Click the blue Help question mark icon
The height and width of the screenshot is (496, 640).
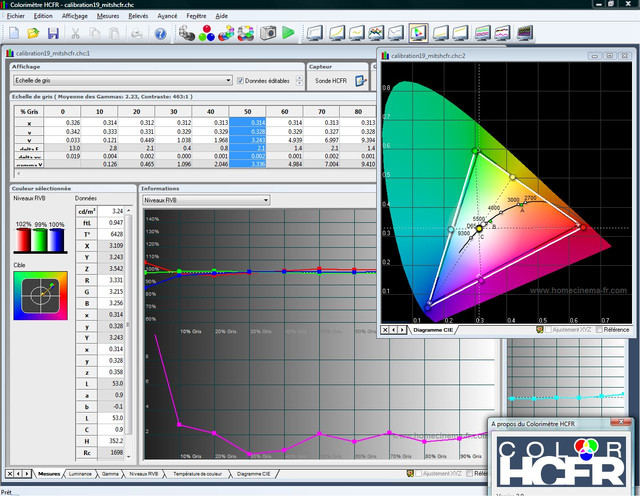(160, 33)
